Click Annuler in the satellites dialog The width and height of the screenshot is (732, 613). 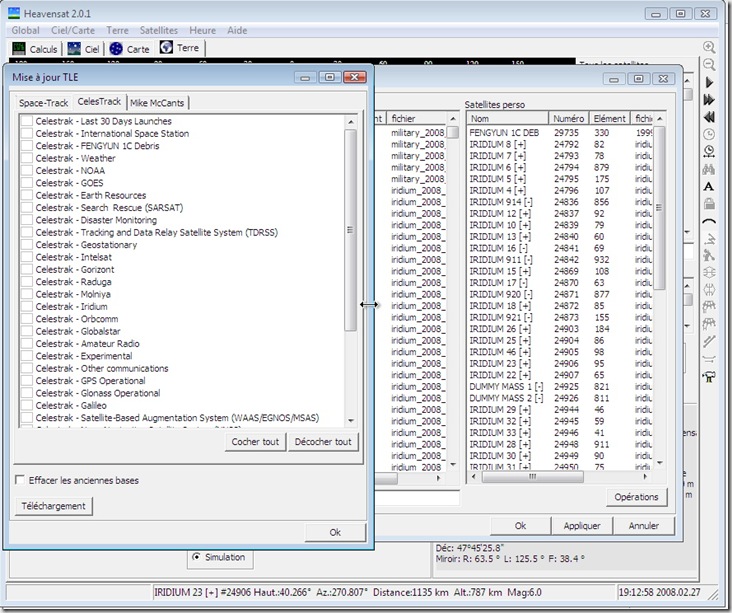point(643,526)
